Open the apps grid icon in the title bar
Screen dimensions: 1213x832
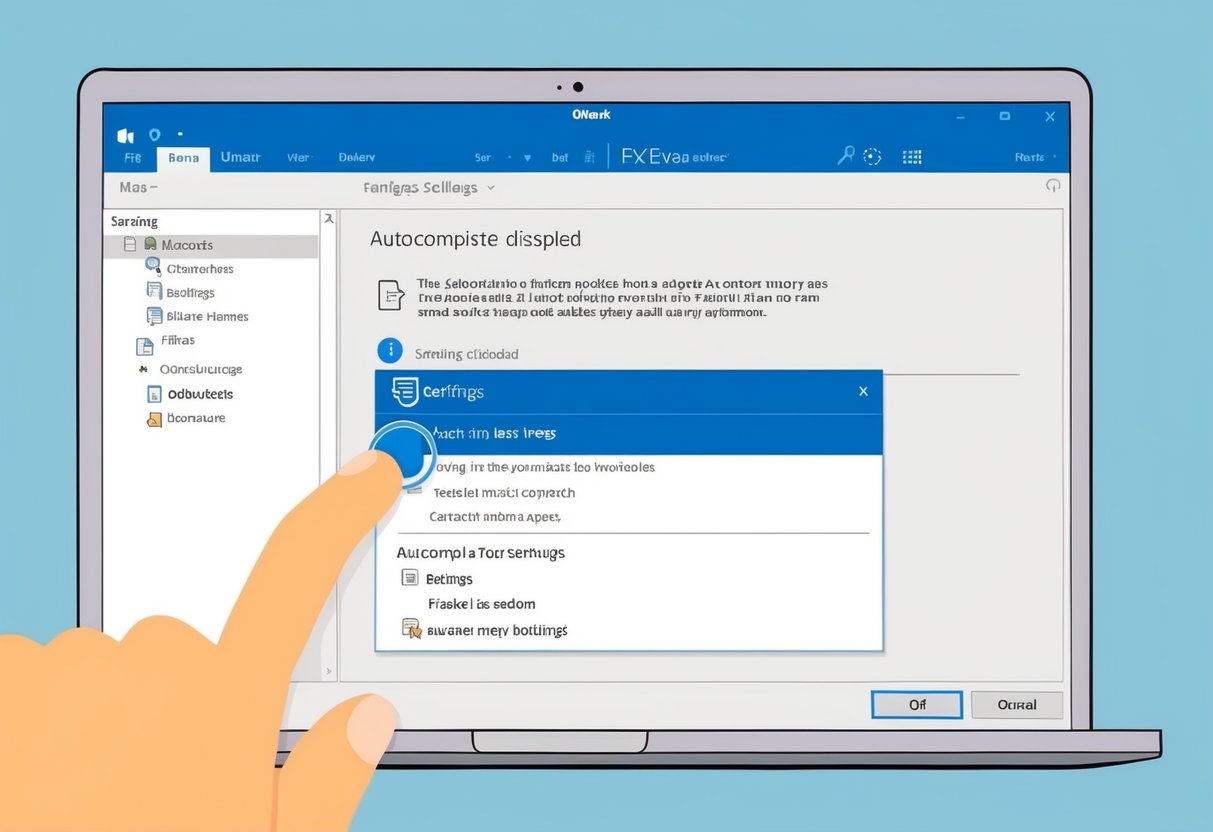click(911, 156)
